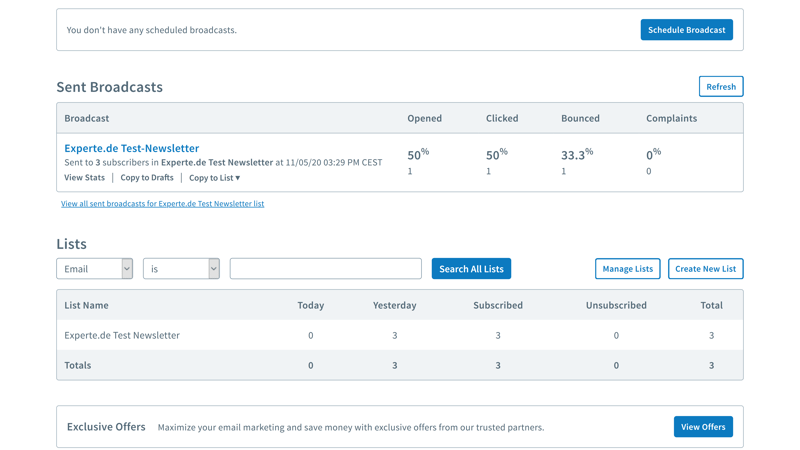Refresh the Sent Broadcasts section

720,87
